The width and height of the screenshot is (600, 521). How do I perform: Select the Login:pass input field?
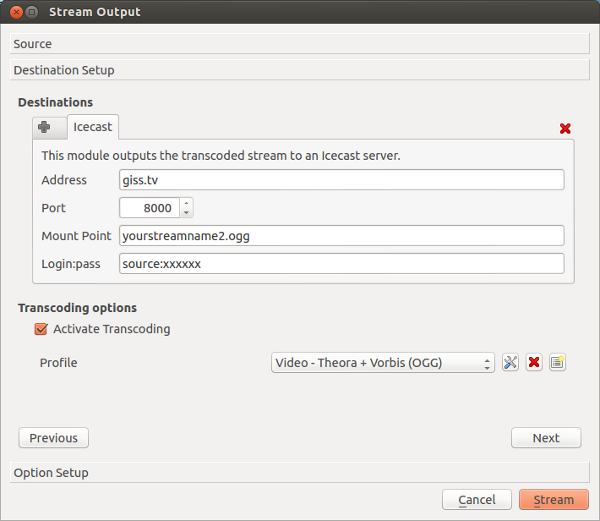click(341, 264)
